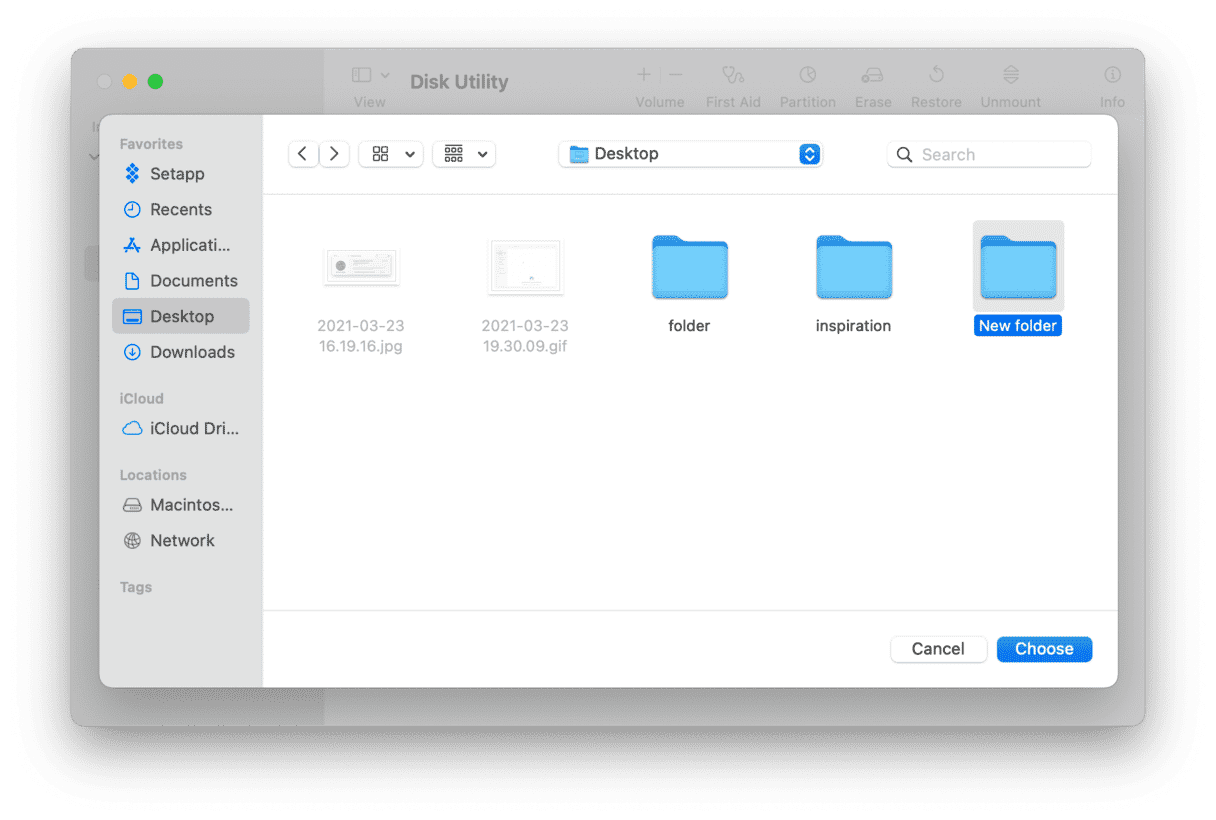Select the folder named "folder"

(x=689, y=268)
